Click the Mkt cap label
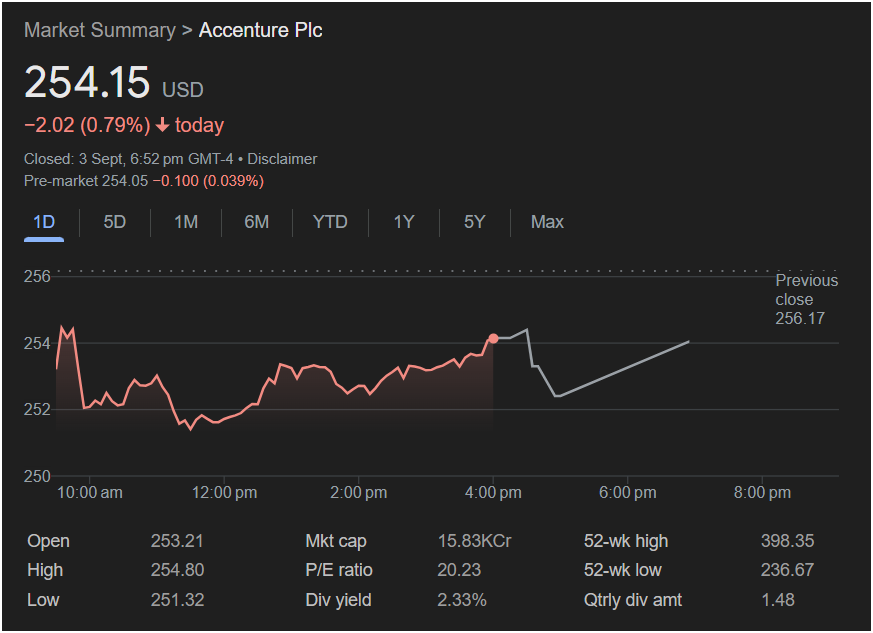 [x=336, y=541]
